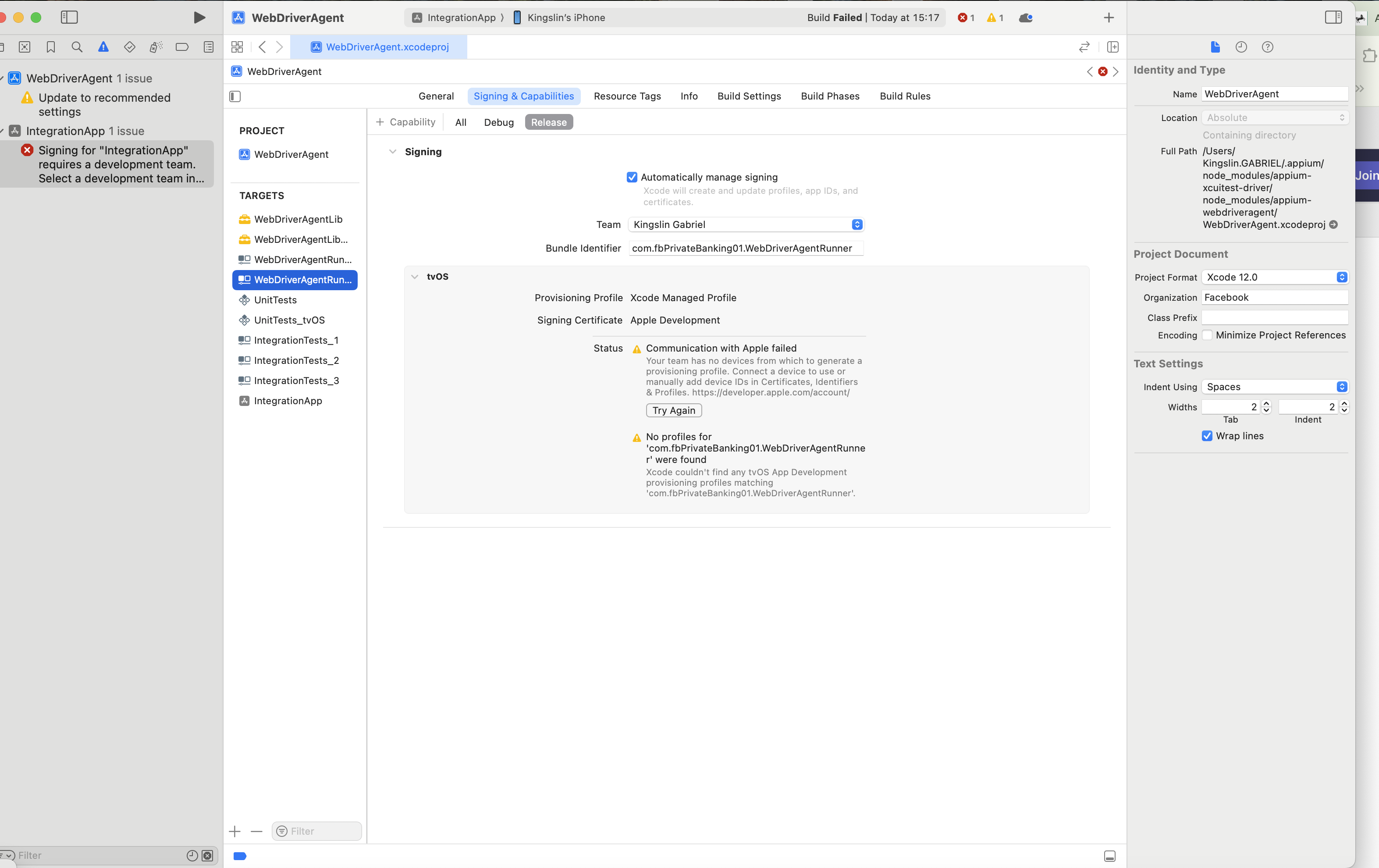Viewport: 1379px width, 868px height.
Task: Uncheck Automatically manage signing
Action: pos(632,178)
